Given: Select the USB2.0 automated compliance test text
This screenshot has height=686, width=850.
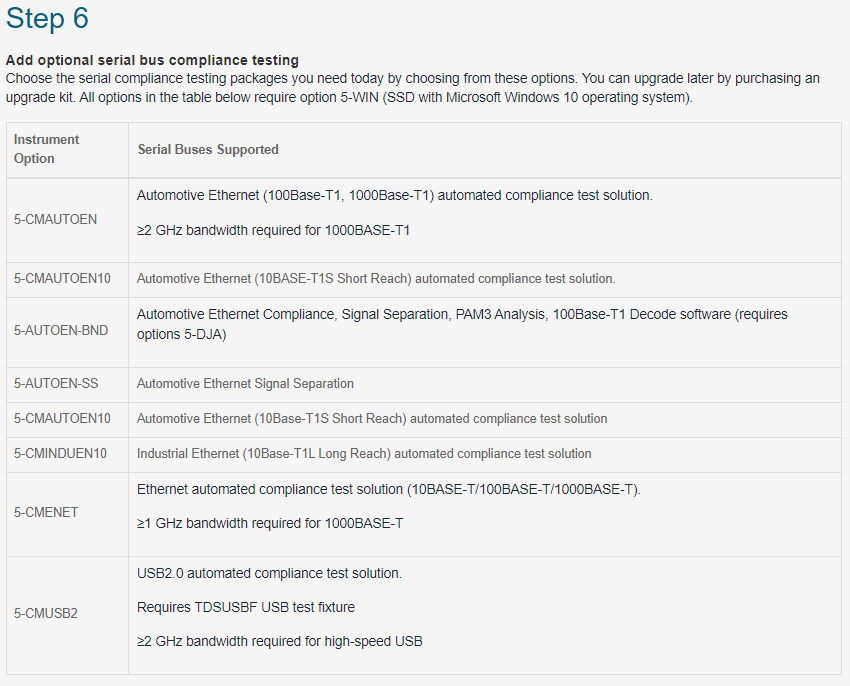Looking at the screenshot, I should point(269,573).
